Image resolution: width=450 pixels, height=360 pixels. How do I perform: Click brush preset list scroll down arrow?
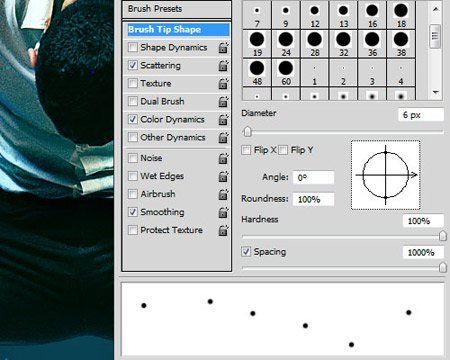pyautogui.click(x=435, y=92)
